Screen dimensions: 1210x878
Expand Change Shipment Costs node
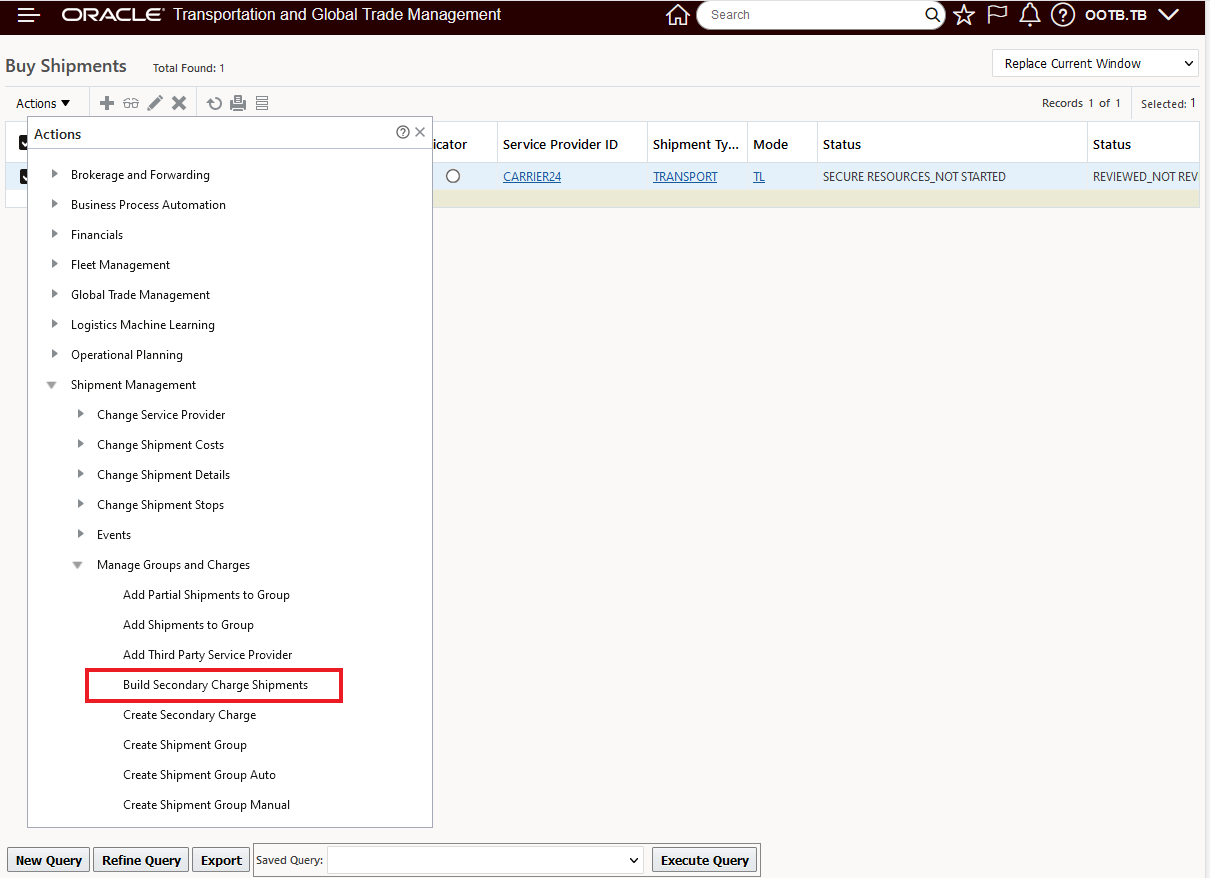[x=81, y=444]
